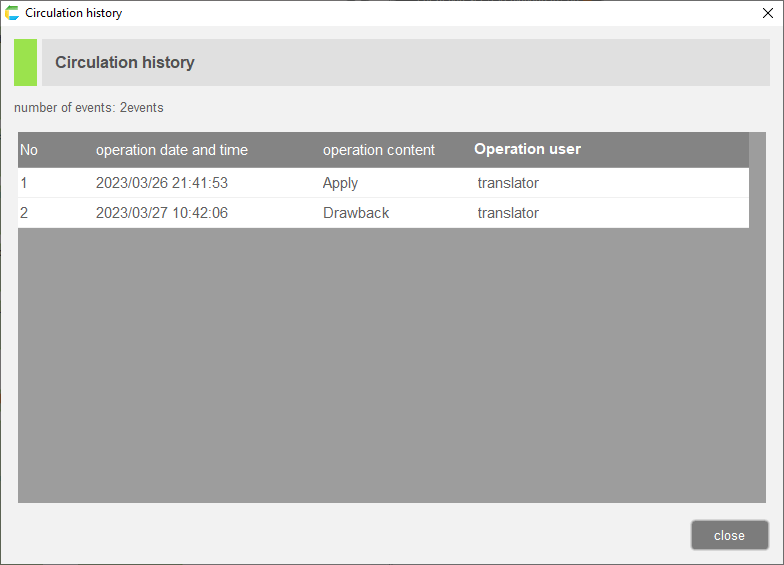Select the Drawback operation cell
This screenshot has height=565, width=784.
pyautogui.click(x=356, y=213)
